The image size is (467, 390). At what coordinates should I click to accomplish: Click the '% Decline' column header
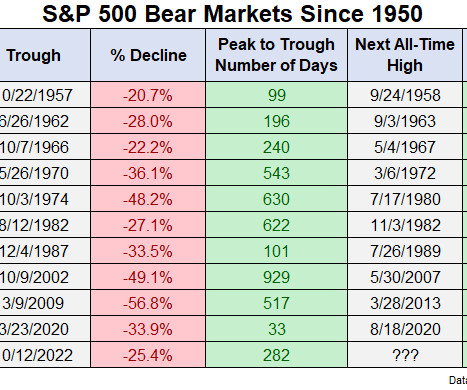coord(148,55)
